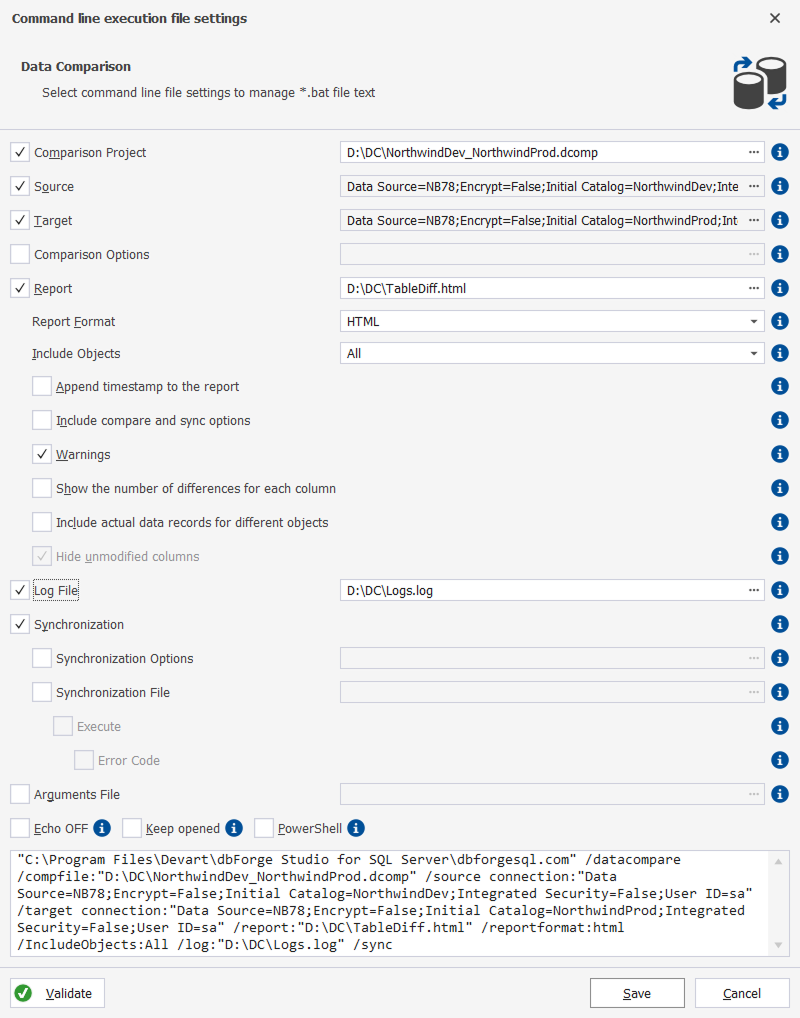This screenshot has height=1018, width=800.
Task: Click info icon next to Echo OFF
Action: pyautogui.click(x=102, y=828)
